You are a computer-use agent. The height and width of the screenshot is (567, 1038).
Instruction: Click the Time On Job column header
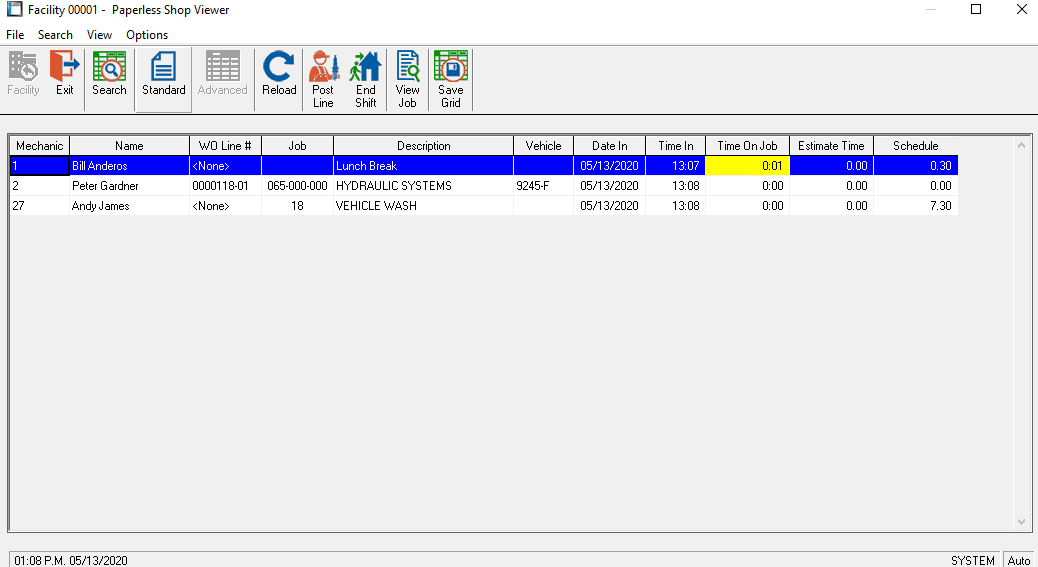point(747,146)
